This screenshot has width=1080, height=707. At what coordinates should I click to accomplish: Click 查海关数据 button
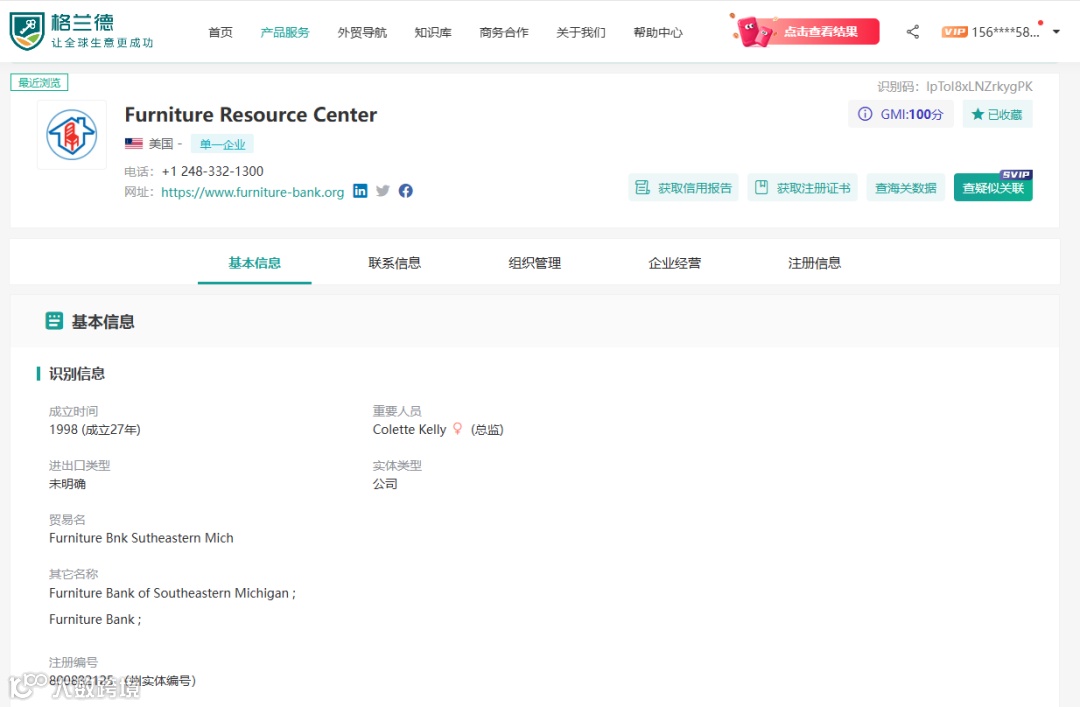pos(906,187)
